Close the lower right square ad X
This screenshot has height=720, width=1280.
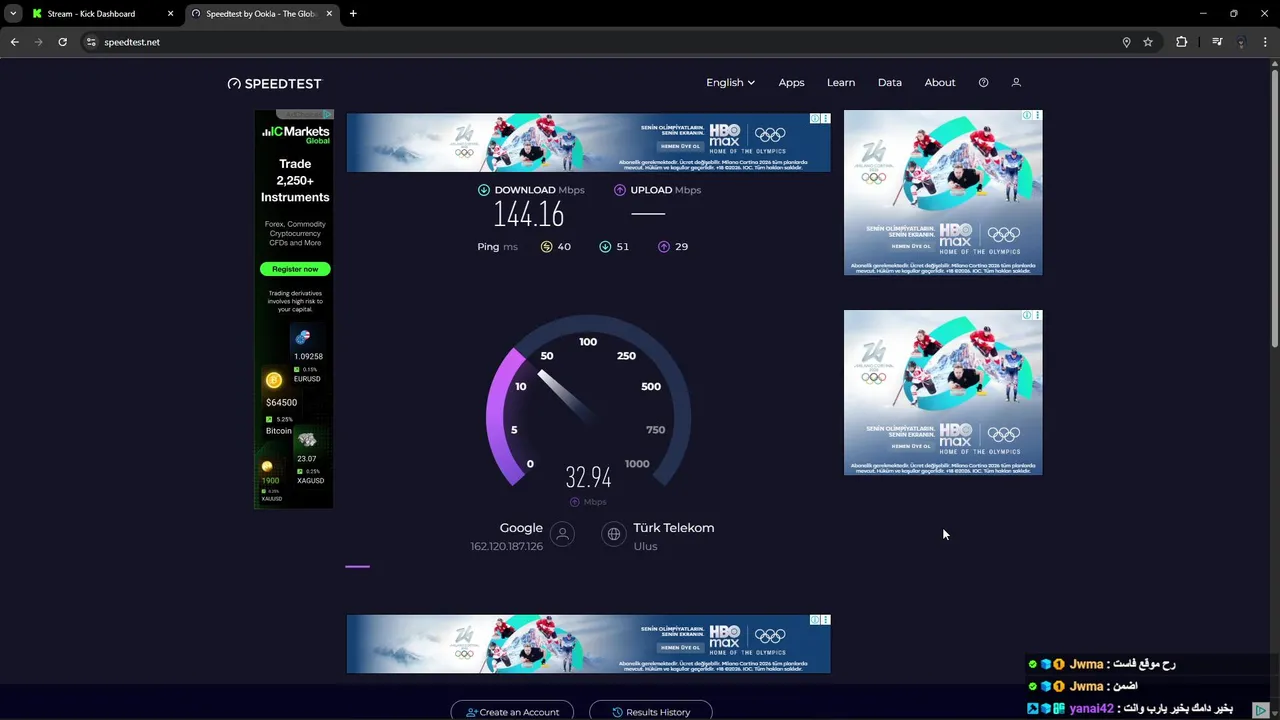[x=1037, y=316]
